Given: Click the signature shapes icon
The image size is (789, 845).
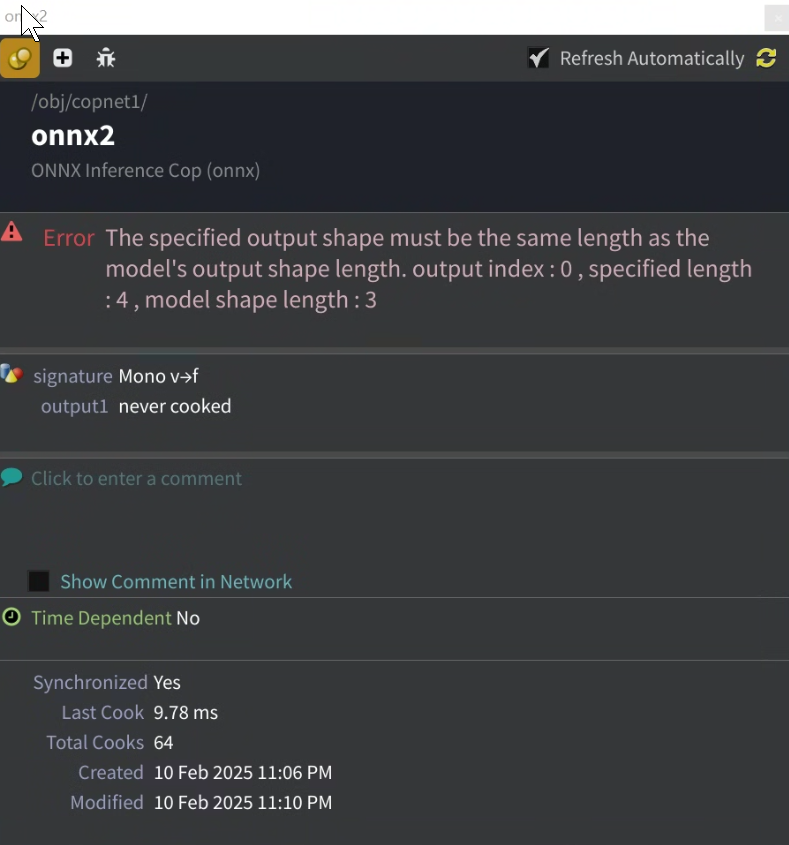Looking at the screenshot, I should coord(11,373).
